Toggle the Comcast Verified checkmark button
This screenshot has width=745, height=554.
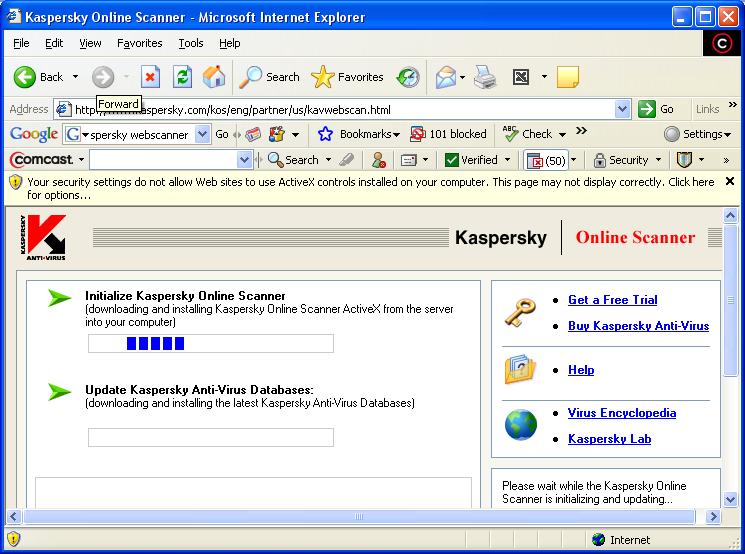[471, 160]
